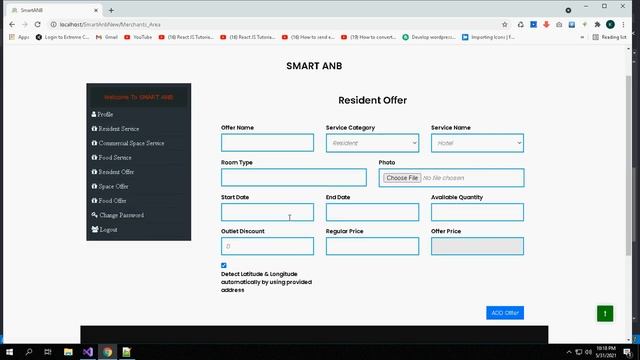Open Task View on taskbar
The width and height of the screenshot is (640, 360).
tap(48, 352)
